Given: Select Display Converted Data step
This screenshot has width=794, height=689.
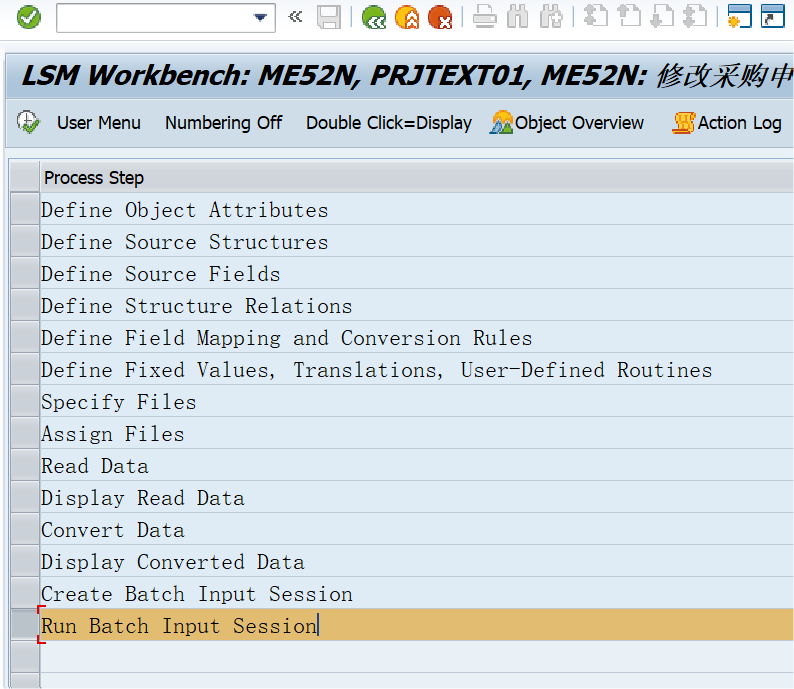Looking at the screenshot, I should (416, 562).
